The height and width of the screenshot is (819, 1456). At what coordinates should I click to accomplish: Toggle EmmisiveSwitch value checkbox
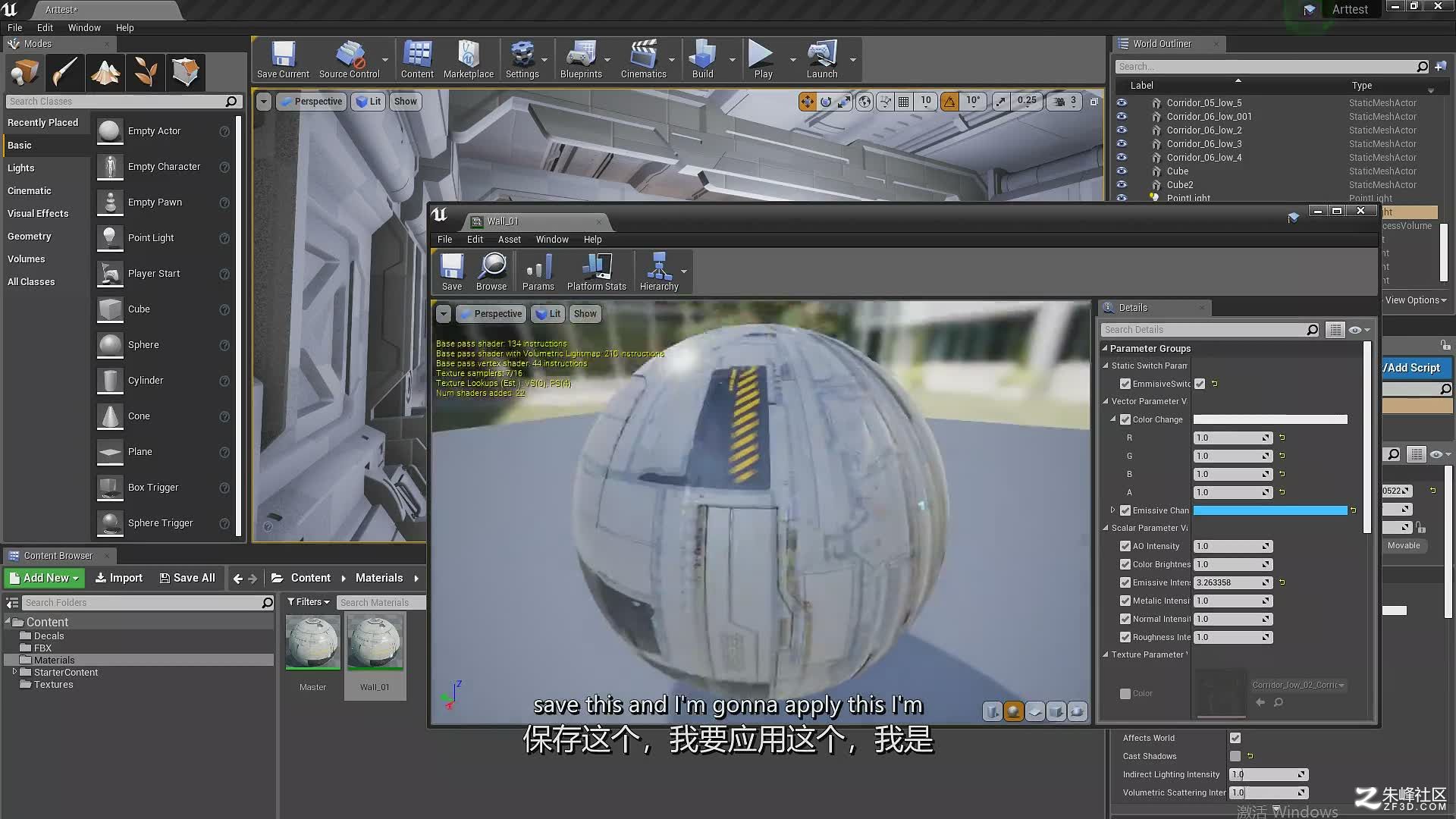(1200, 384)
